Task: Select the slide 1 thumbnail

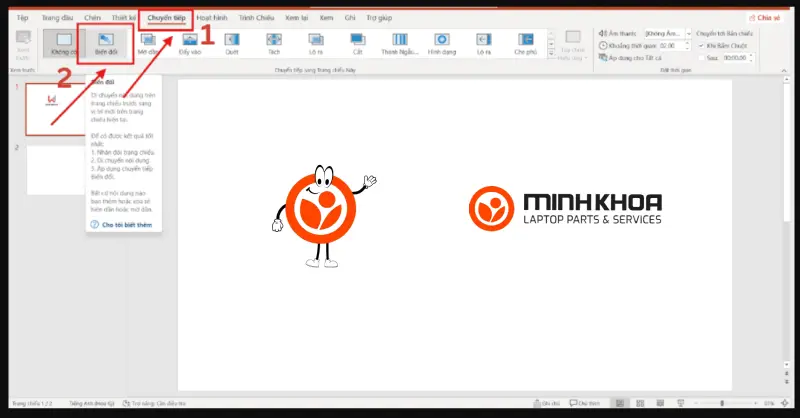Action: point(55,109)
